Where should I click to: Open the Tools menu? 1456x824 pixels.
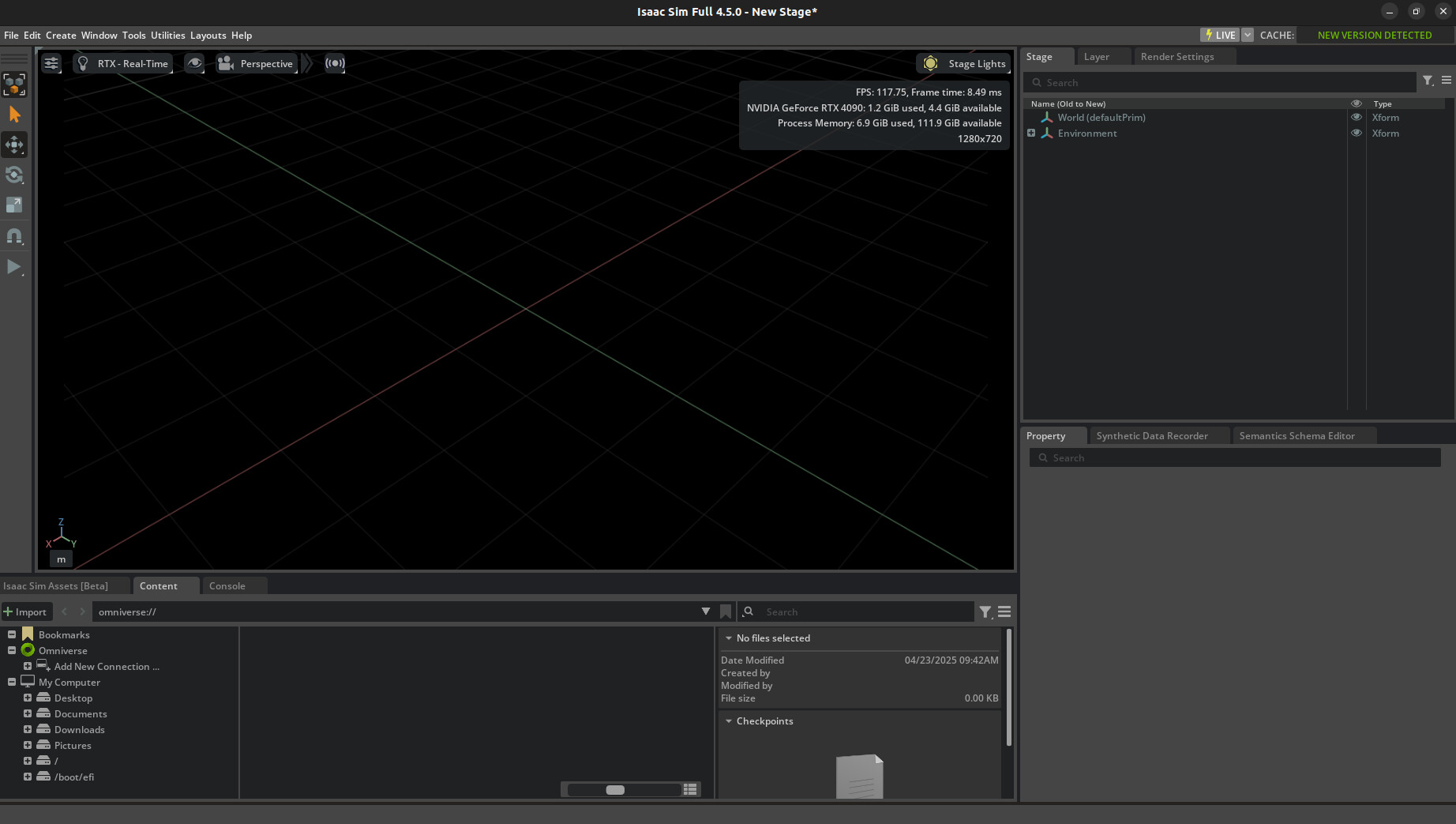pyautogui.click(x=133, y=36)
